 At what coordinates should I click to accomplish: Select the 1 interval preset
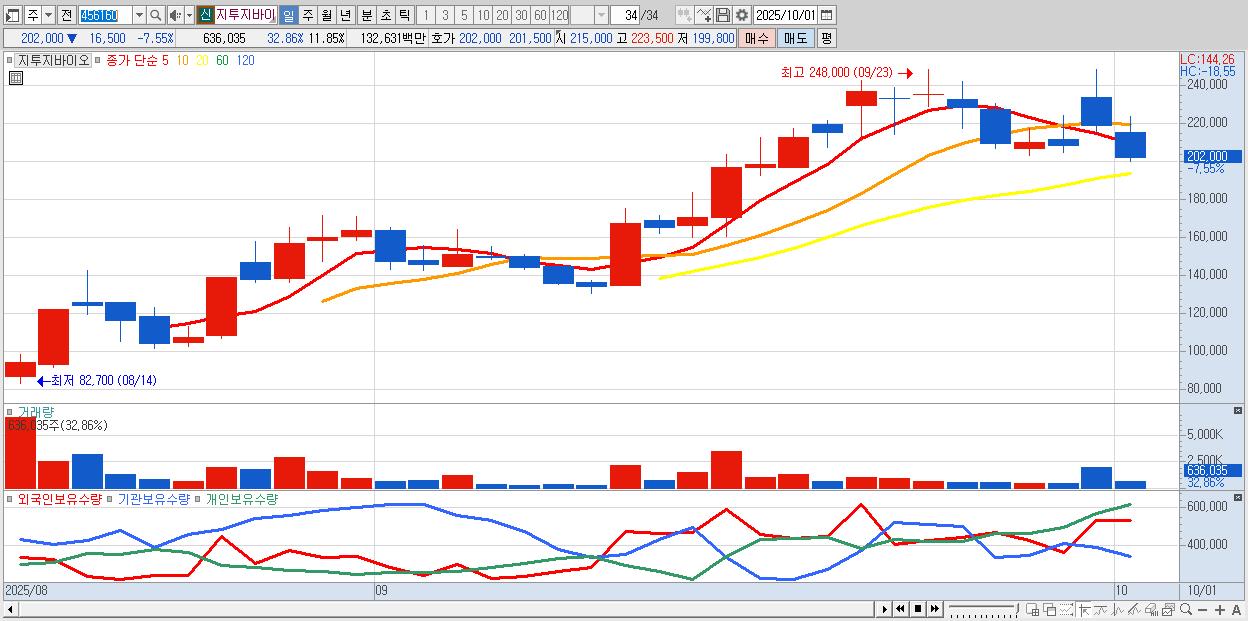pyautogui.click(x=425, y=15)
